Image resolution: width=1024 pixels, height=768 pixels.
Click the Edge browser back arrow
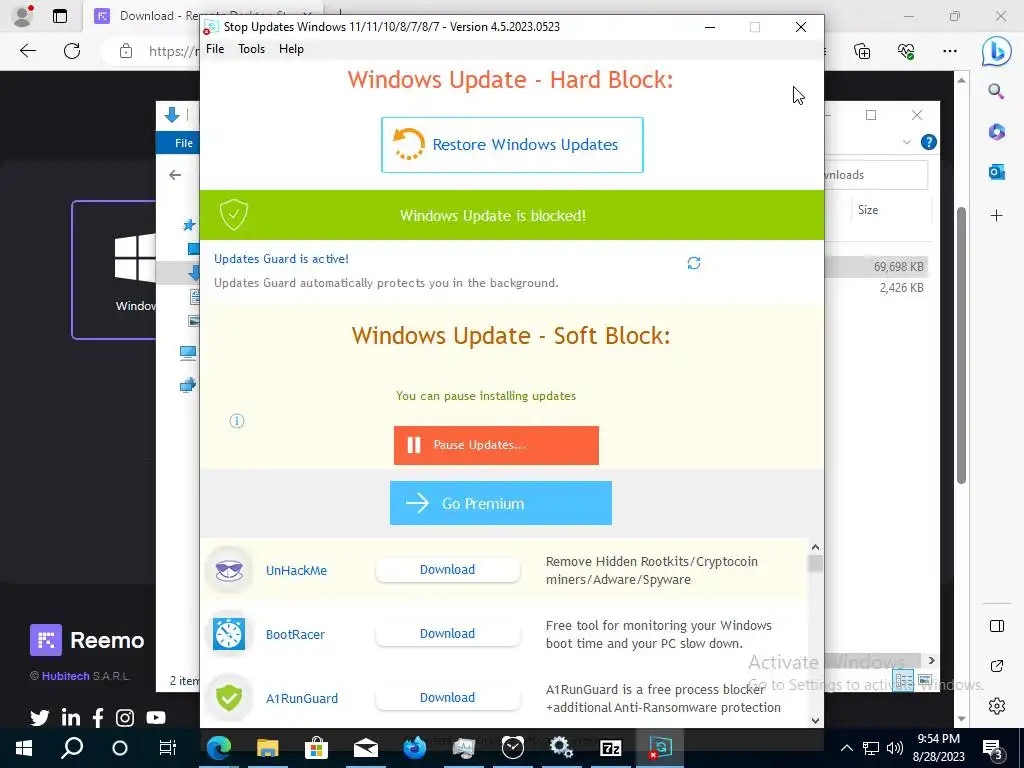27,51
